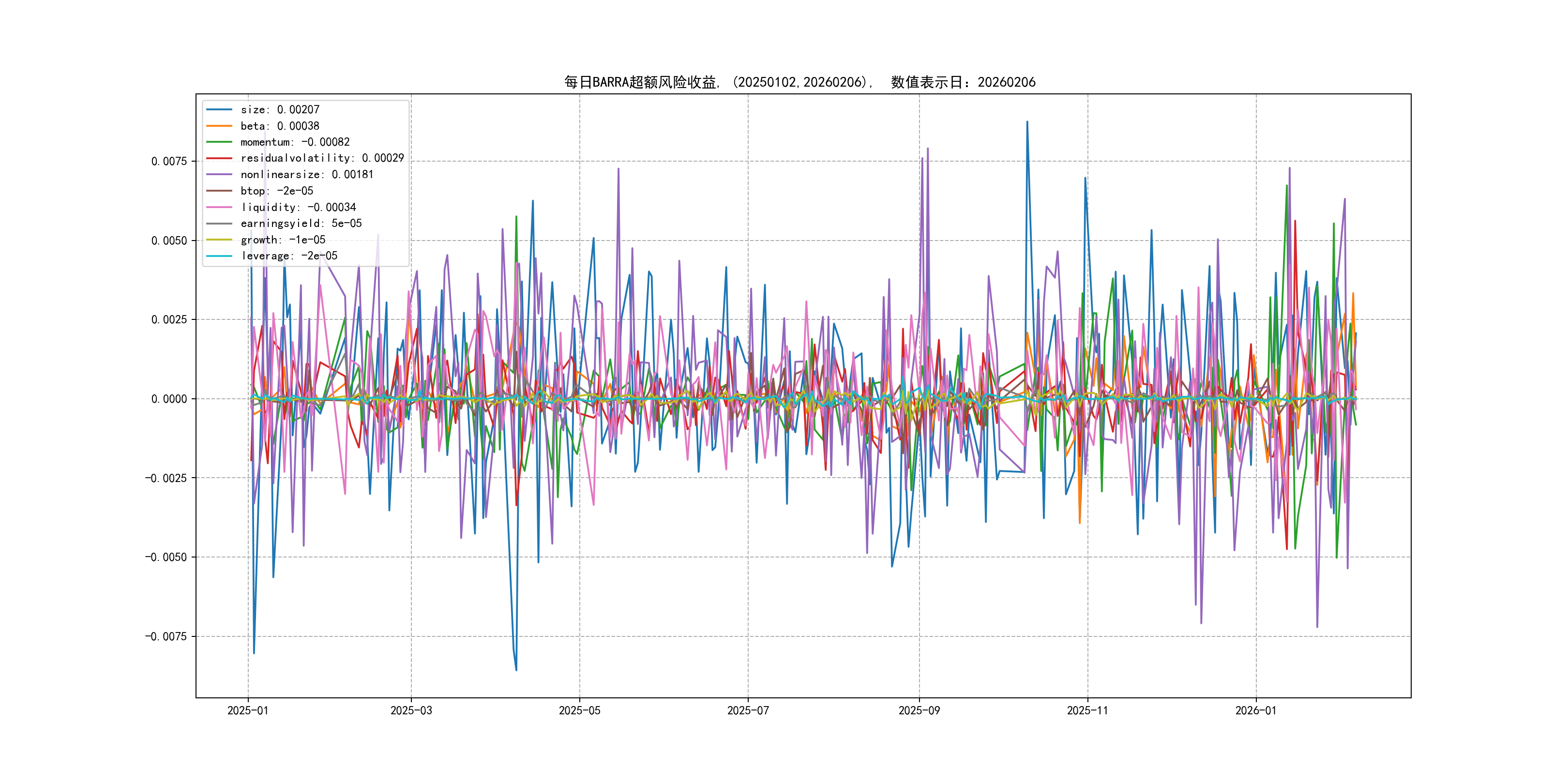Click the purple nonlinearsize legend line swatch
Viewport: 1568px width, 784px height.
click(219, 175)
